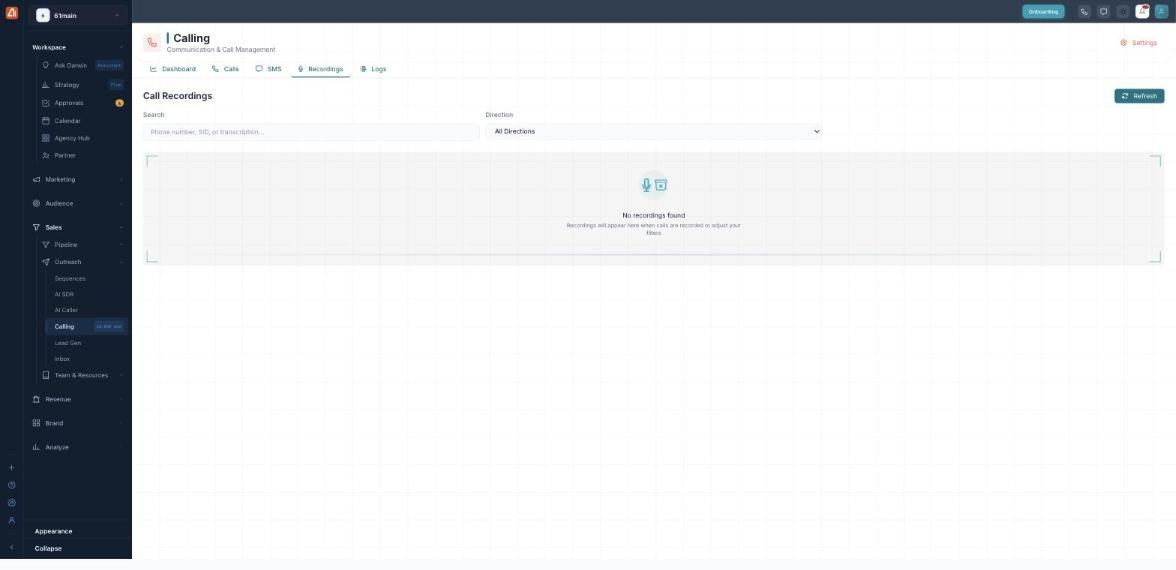Click the gear icon beside the Settings link

(x=1124, y=43)
